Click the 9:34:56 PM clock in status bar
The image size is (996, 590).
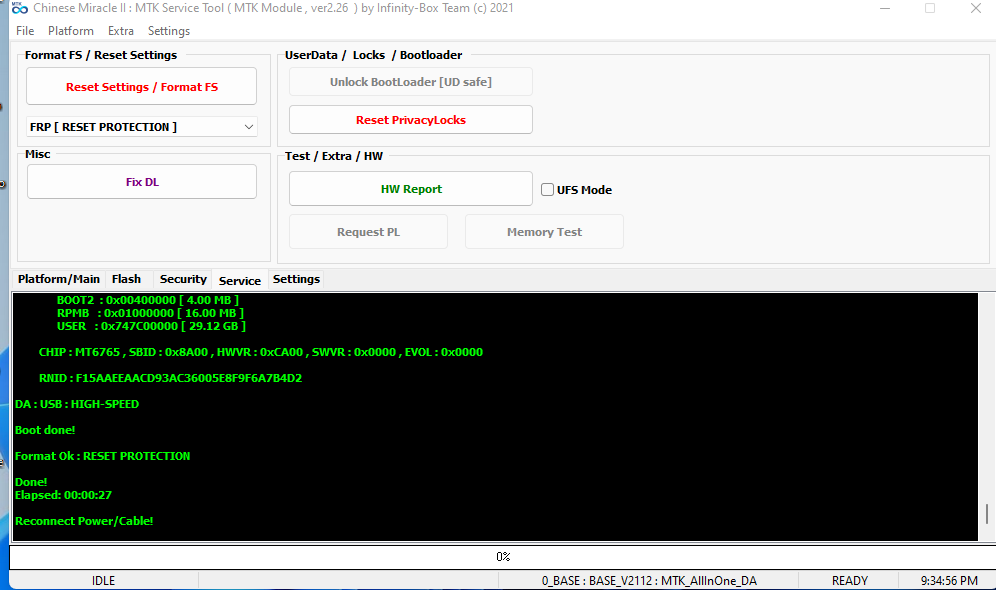pyautogui.click(x=949, y=580)
